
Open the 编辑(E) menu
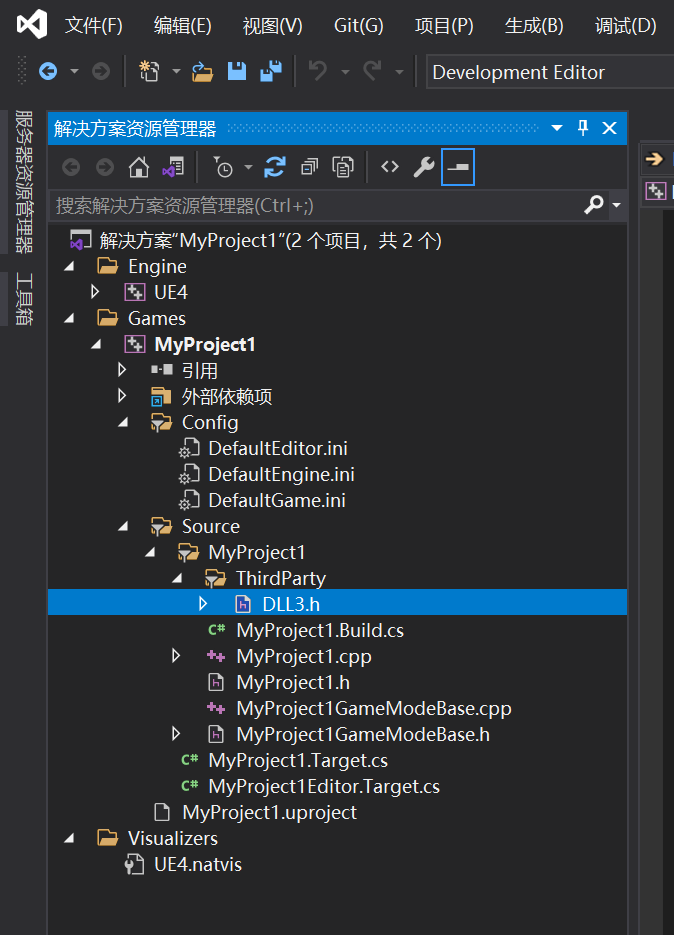point(183,25)
